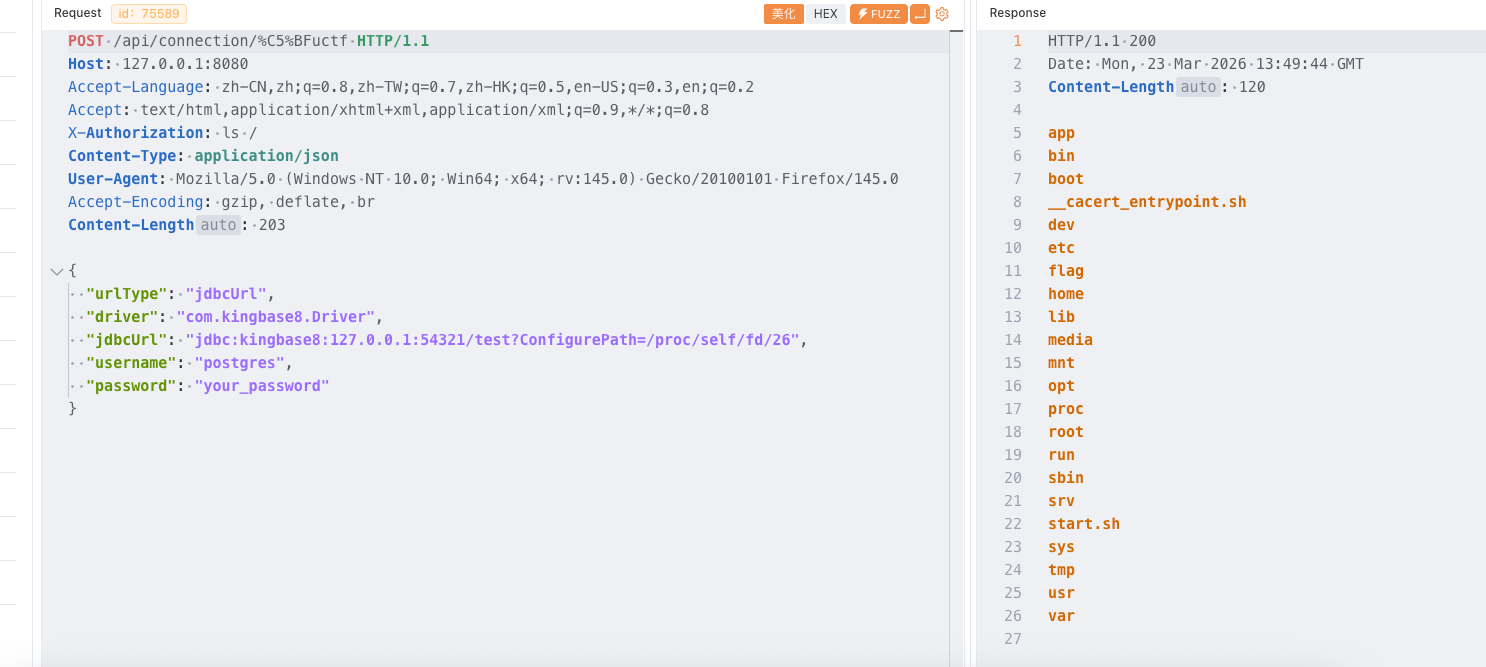
Task: Click the HTTP/1.1 200 status line
Action: pos(1102,41)
